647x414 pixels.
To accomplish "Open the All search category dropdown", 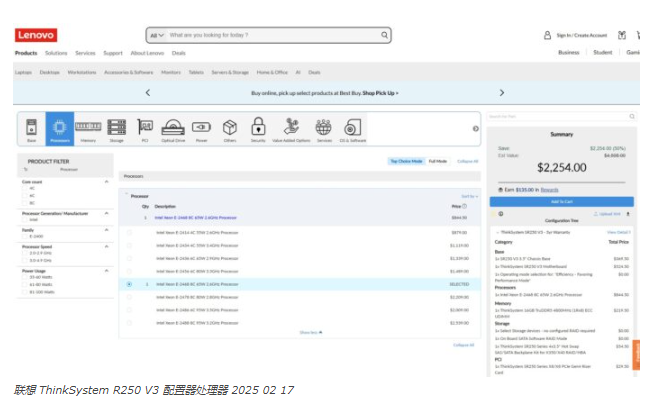I will tap(157, 35).
